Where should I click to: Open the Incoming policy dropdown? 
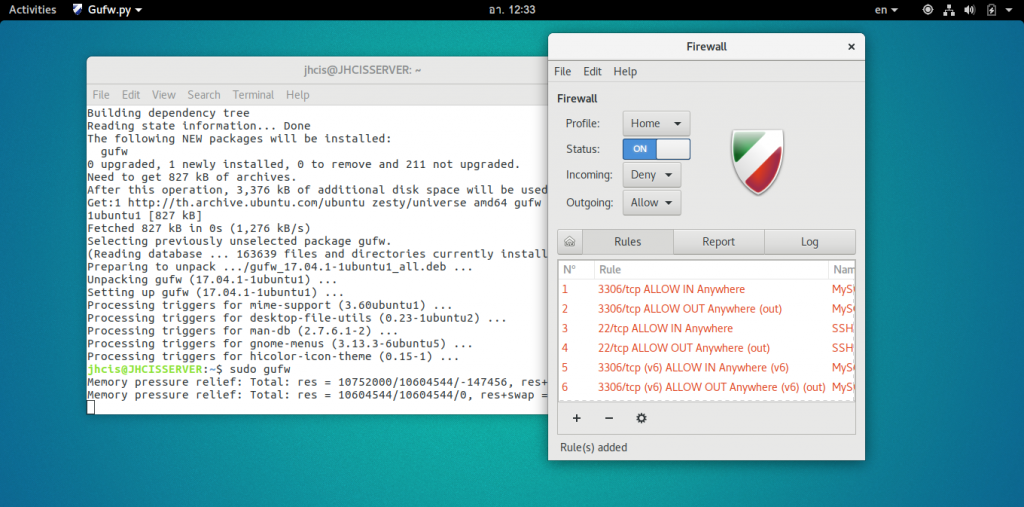coord(652,175)
